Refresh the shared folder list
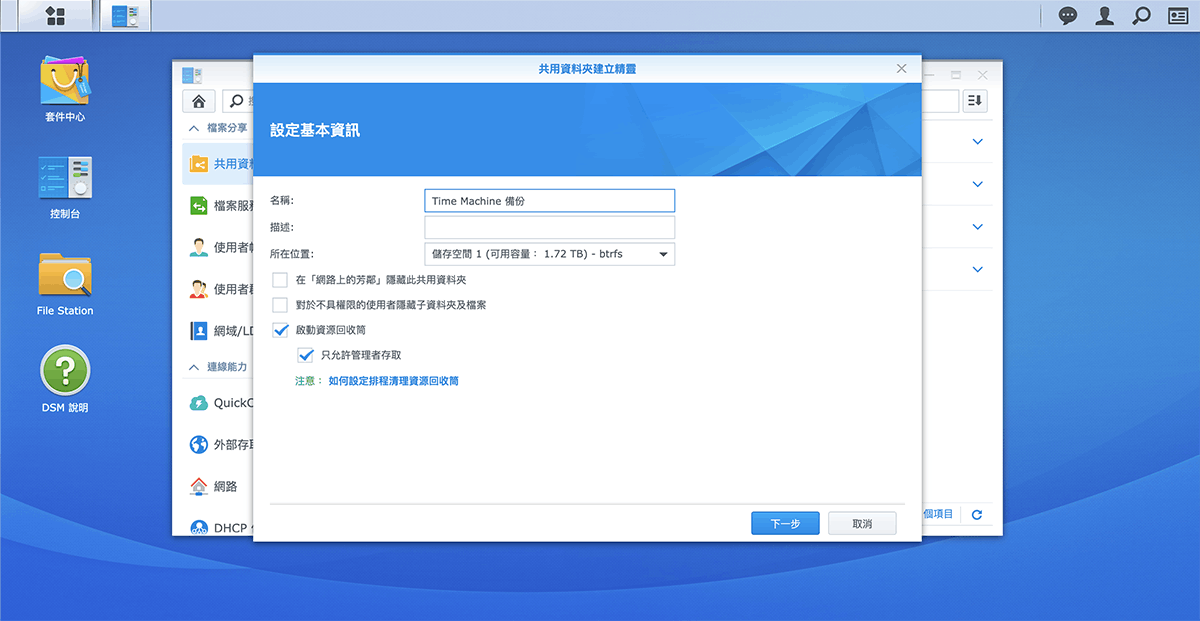Viewport: 1200px width, 621px height. pos(977,514)
